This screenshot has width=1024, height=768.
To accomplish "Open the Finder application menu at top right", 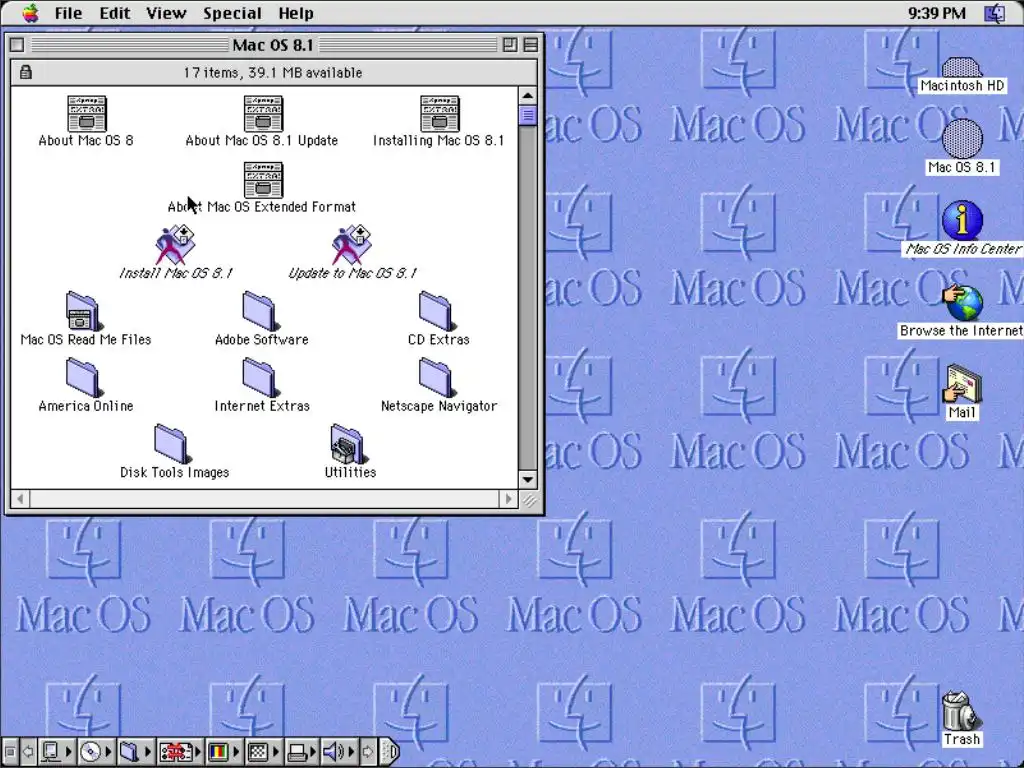I will [995, 13].
